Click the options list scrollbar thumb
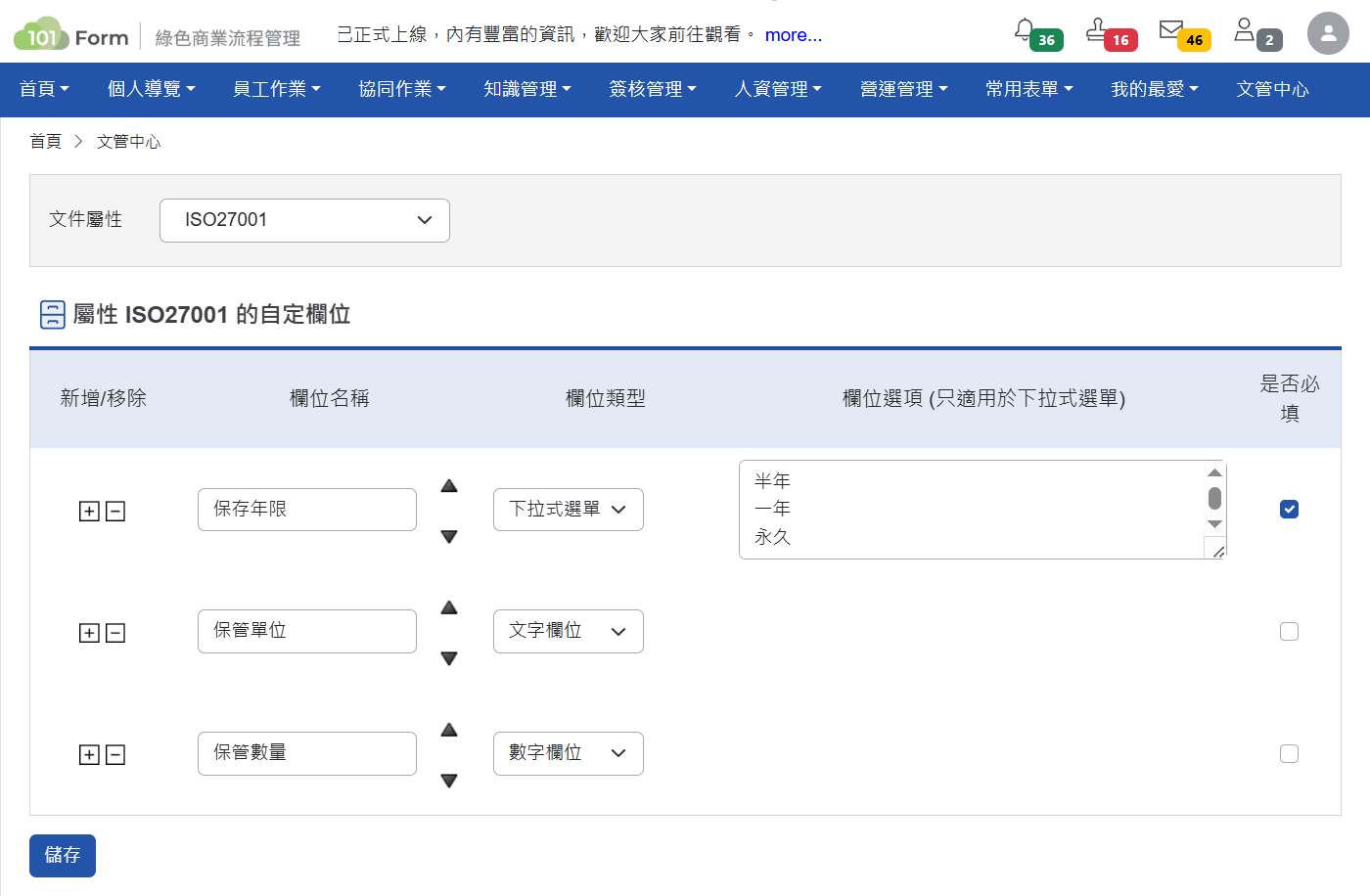Screen dimensions: 1370x896 [x=1214, y=499]
